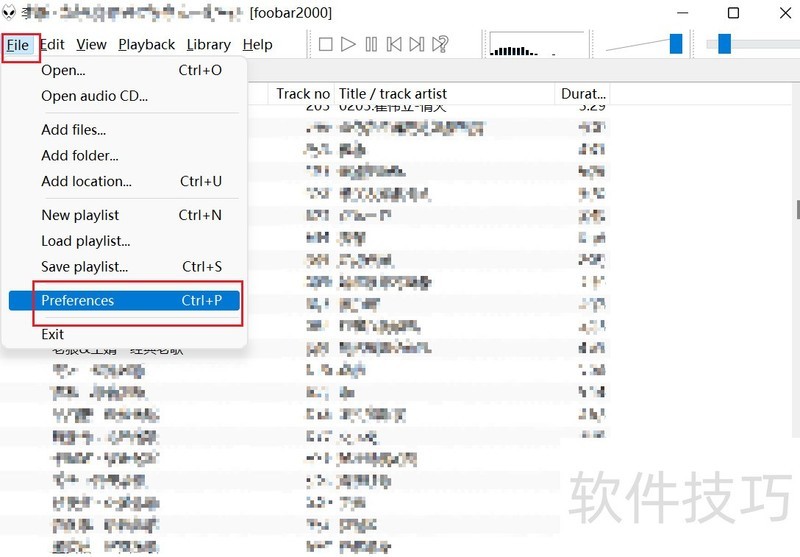Skip to the next track
The width and height of the screenshot is (800, 557).
click(417, 44)
